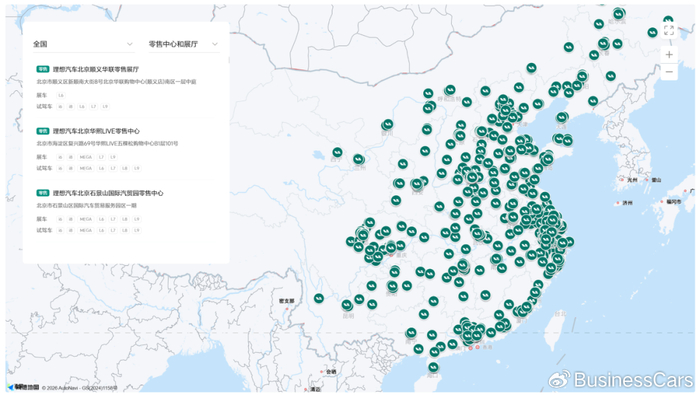The height and width of the screenshot is (395, 700).
Task: Enter fullscreen map view
Action: pos(668,30)
